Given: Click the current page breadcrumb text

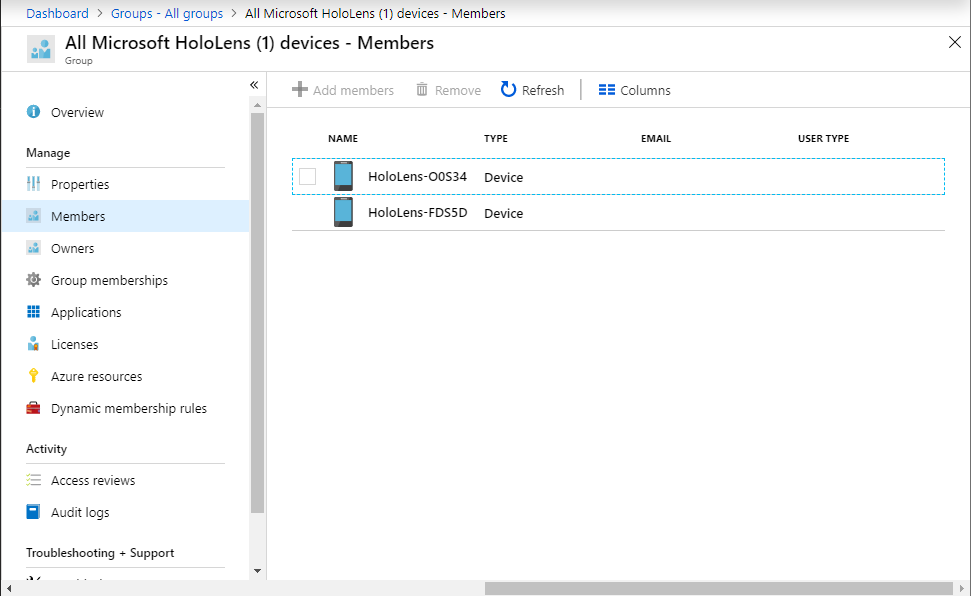Looking at the screenshot, I should point(375,14).
